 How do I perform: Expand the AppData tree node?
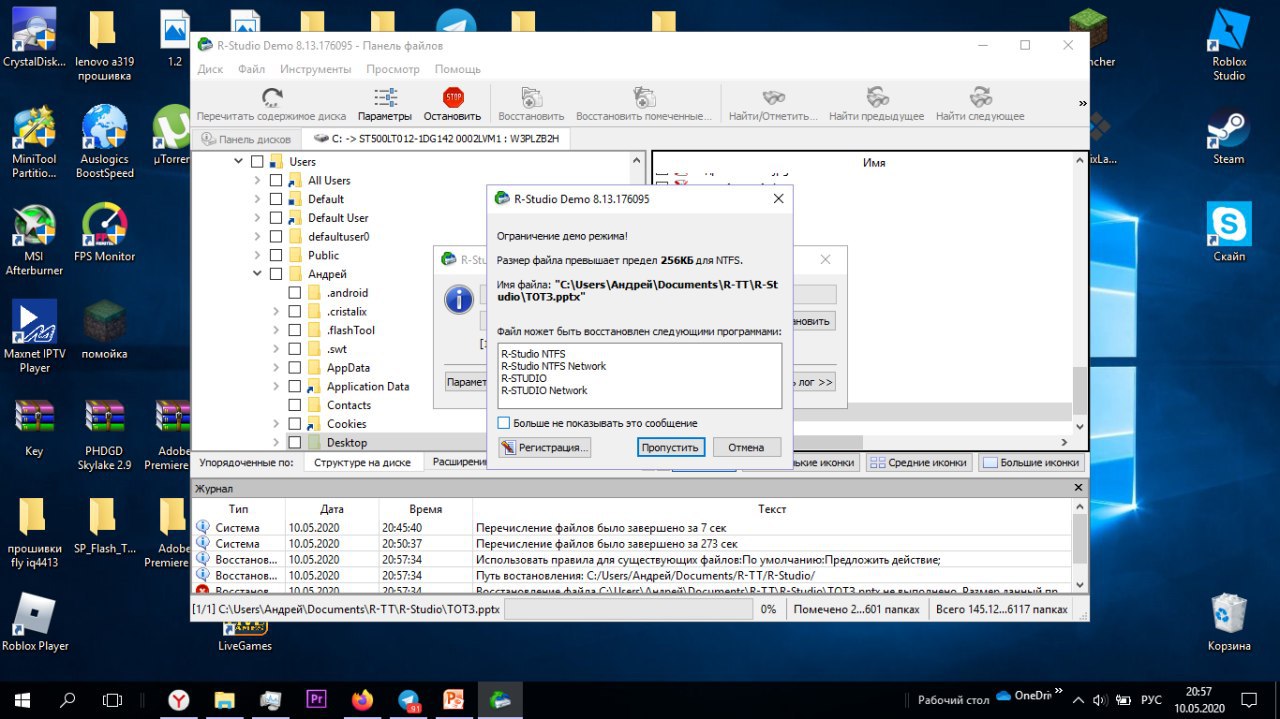tap(276, 367)
